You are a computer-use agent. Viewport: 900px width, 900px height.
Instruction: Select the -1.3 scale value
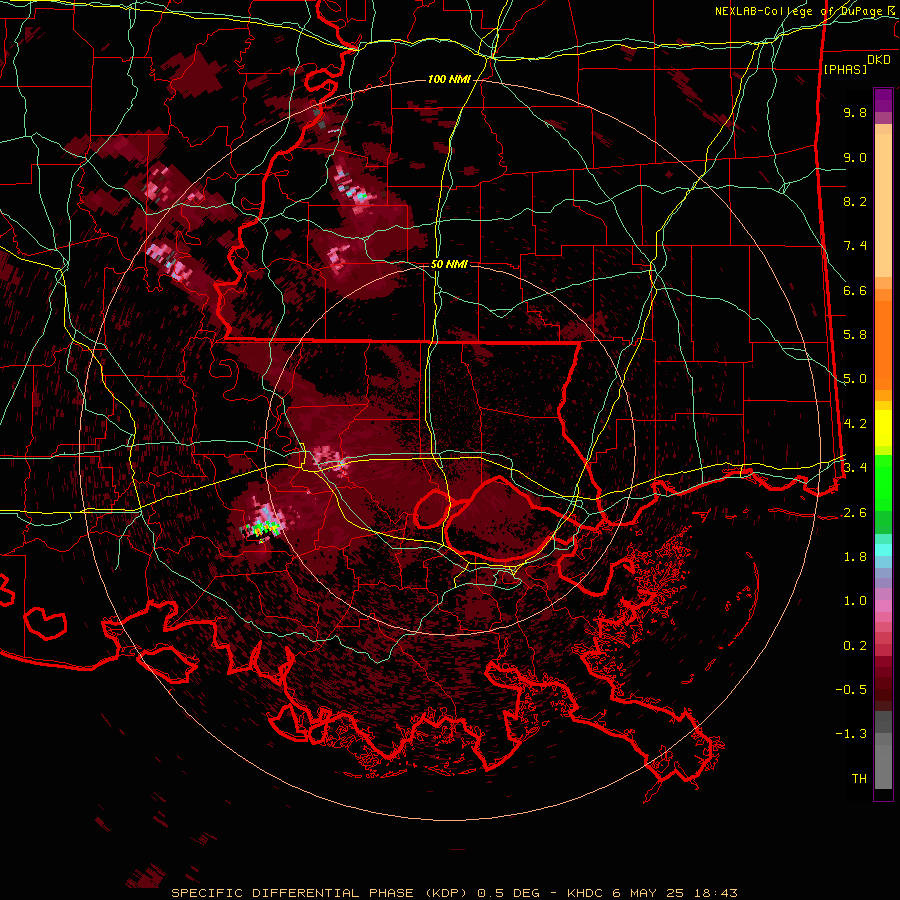click(x=851, y=734)
